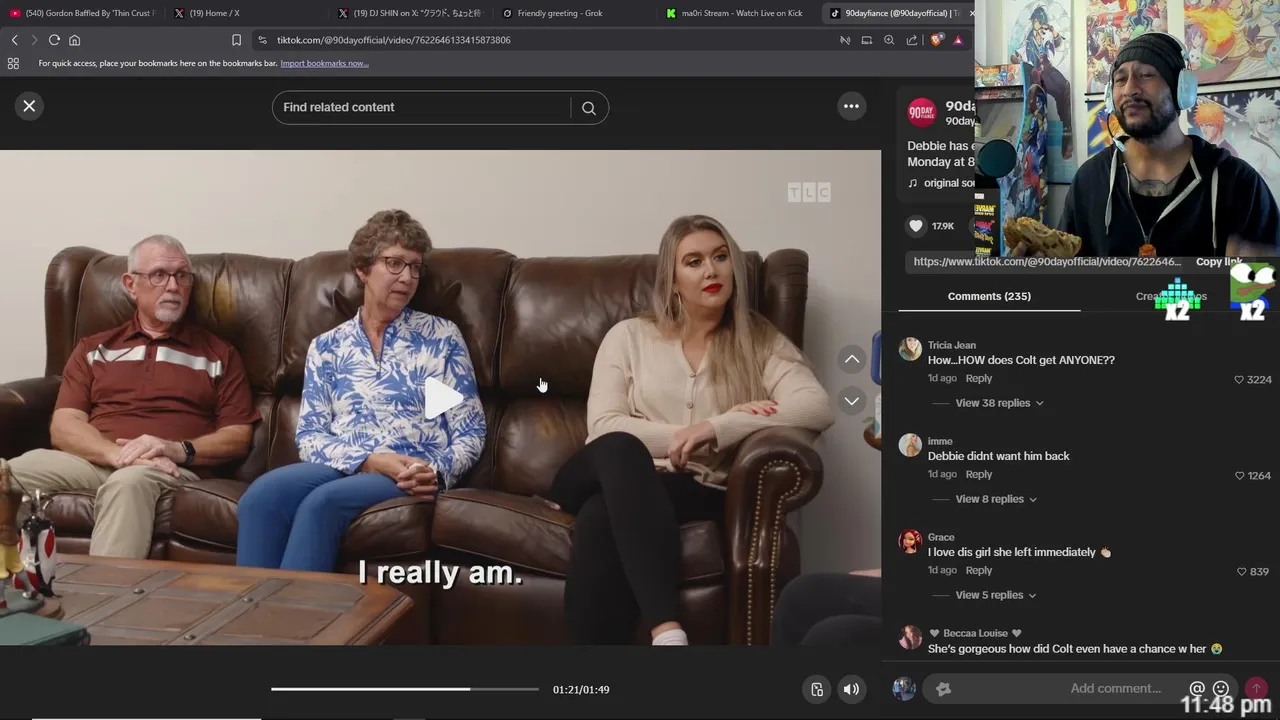Toggle picture-in-picture floating player
This screenshot has width=1280, height=720.
817,689
